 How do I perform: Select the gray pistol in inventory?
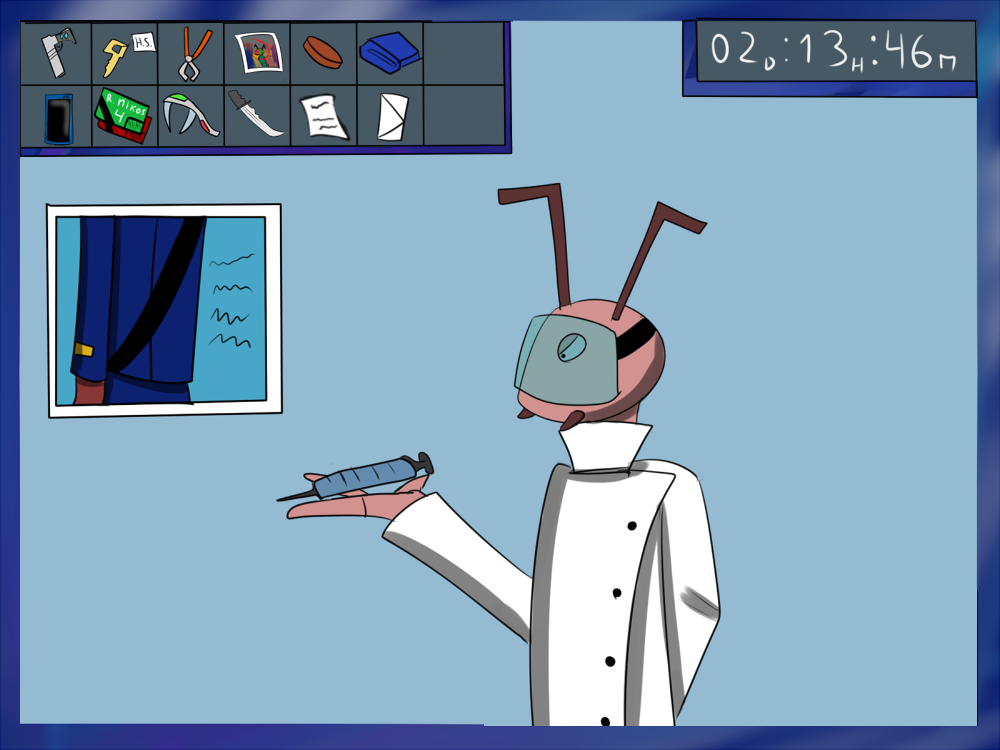click(x=56, y=53)
